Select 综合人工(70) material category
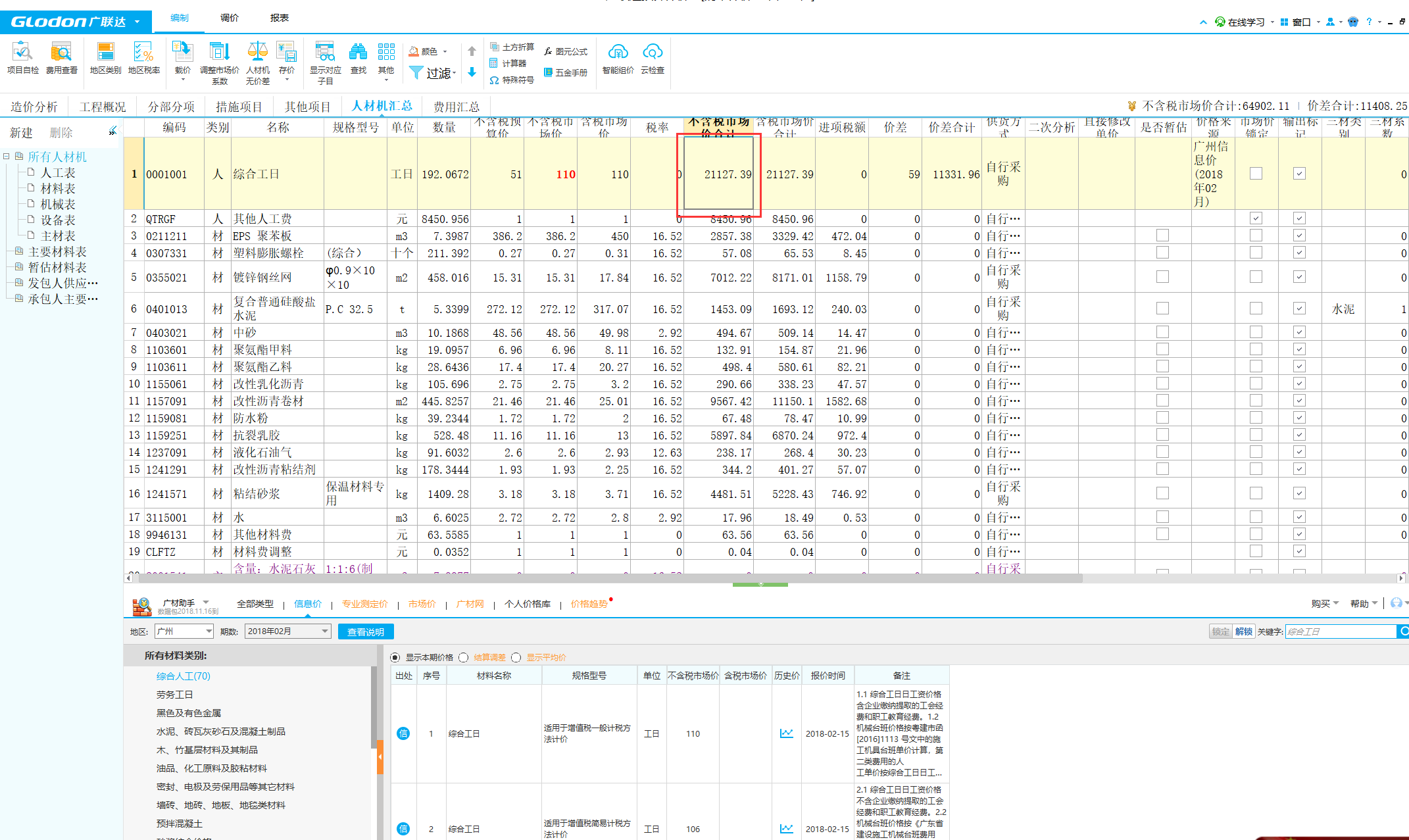 (x=183, y=676)
